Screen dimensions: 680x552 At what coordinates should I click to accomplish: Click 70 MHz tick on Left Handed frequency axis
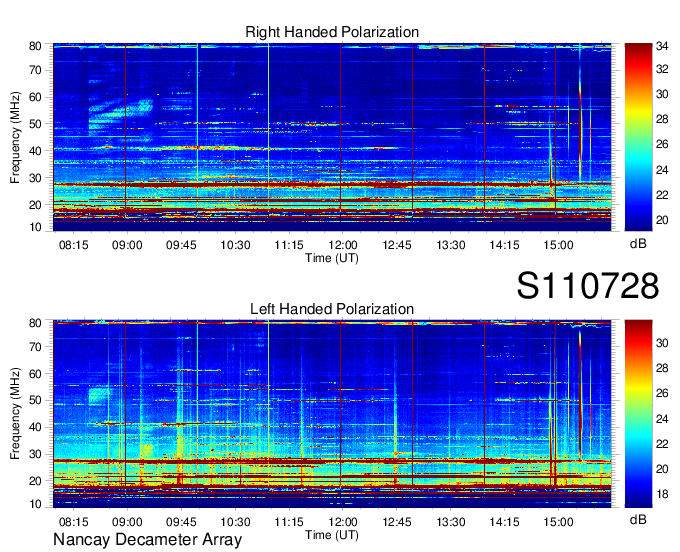point(35,346)
